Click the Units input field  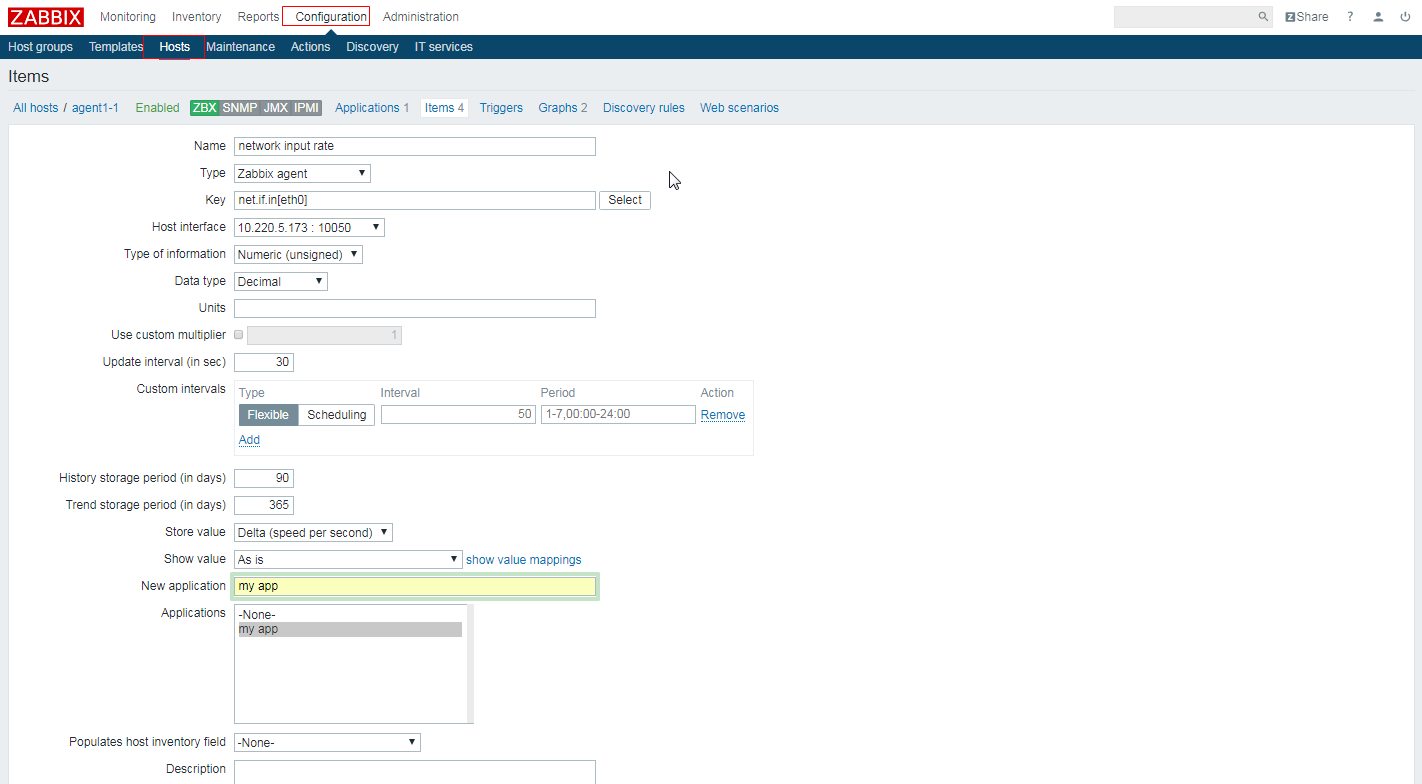tap(415, 309)
